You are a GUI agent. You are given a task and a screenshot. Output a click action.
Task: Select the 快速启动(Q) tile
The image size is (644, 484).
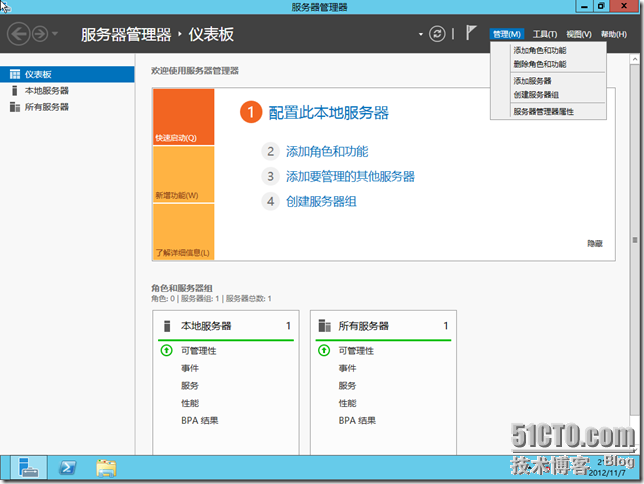point(184,117)
